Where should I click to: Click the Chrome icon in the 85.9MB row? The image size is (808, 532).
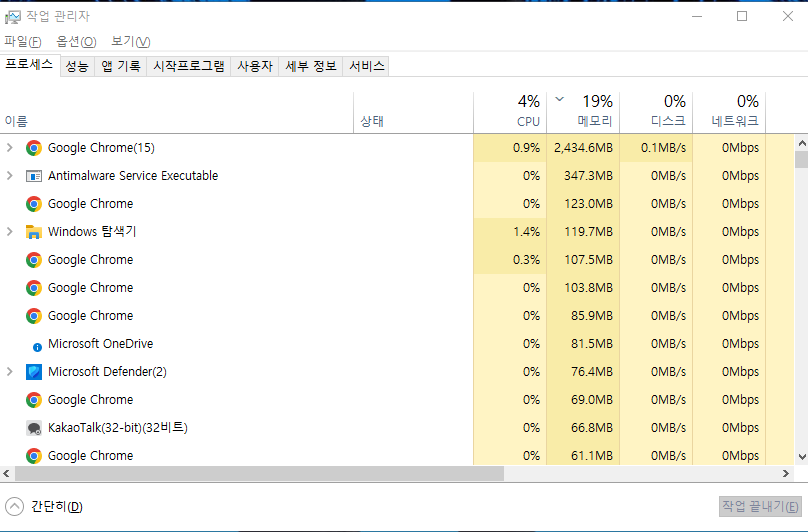[x=34, y=316]
